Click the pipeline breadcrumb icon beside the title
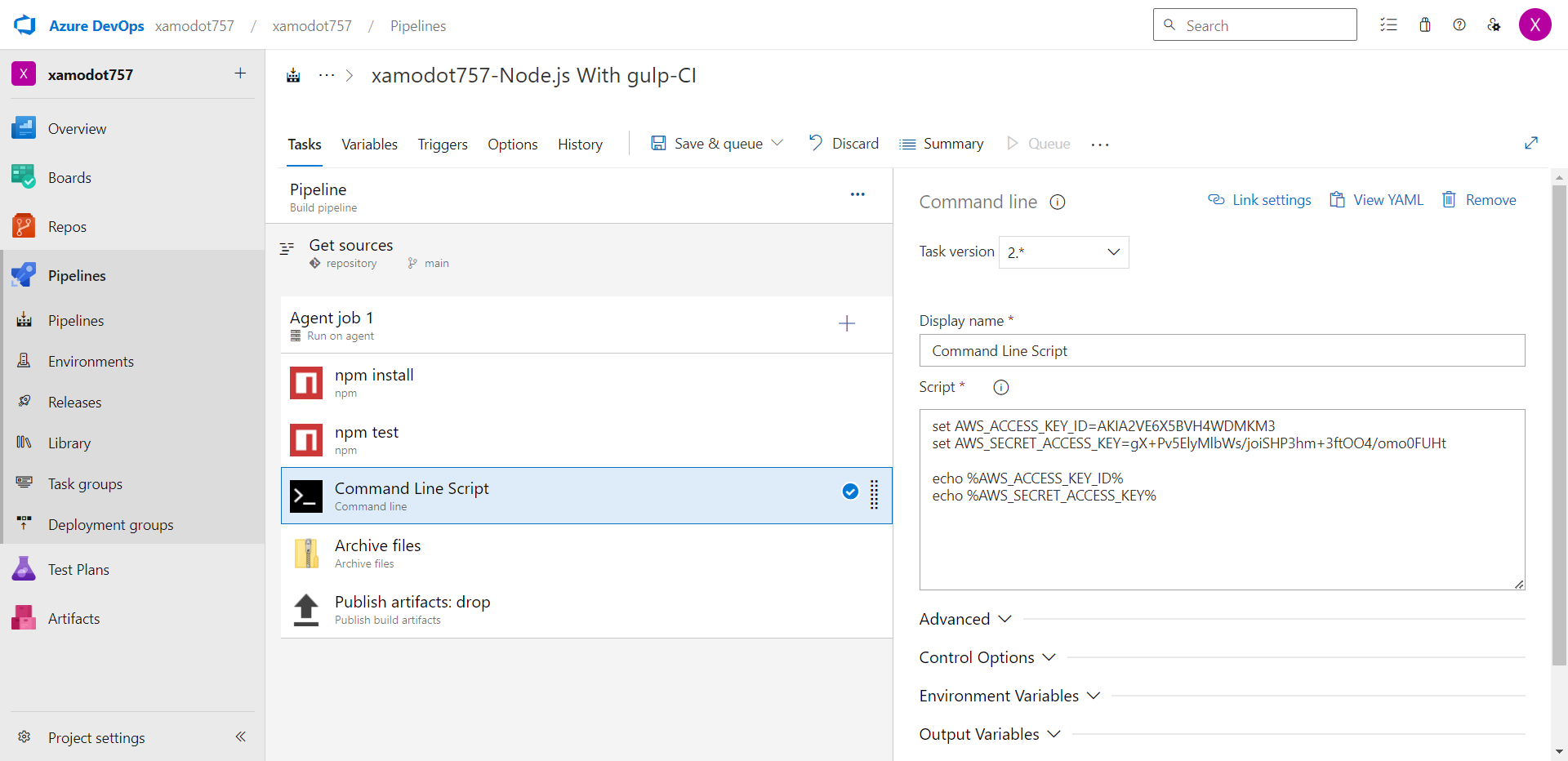The width and height of the screenshot is (1568, 761). (x=293, y=76)
